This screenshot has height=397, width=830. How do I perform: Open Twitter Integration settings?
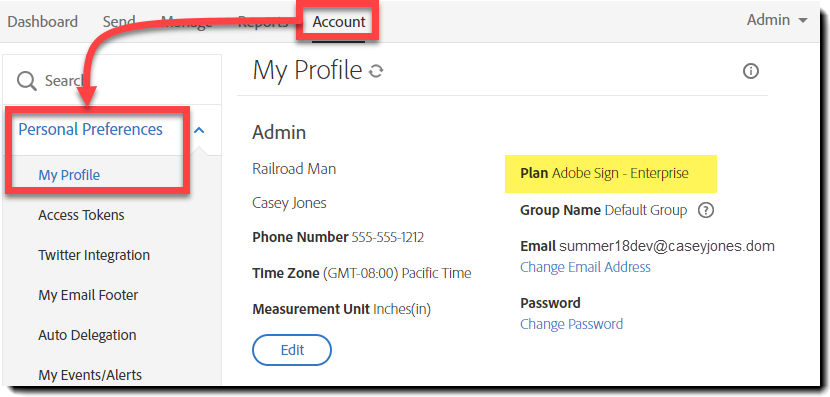[94, 255]
